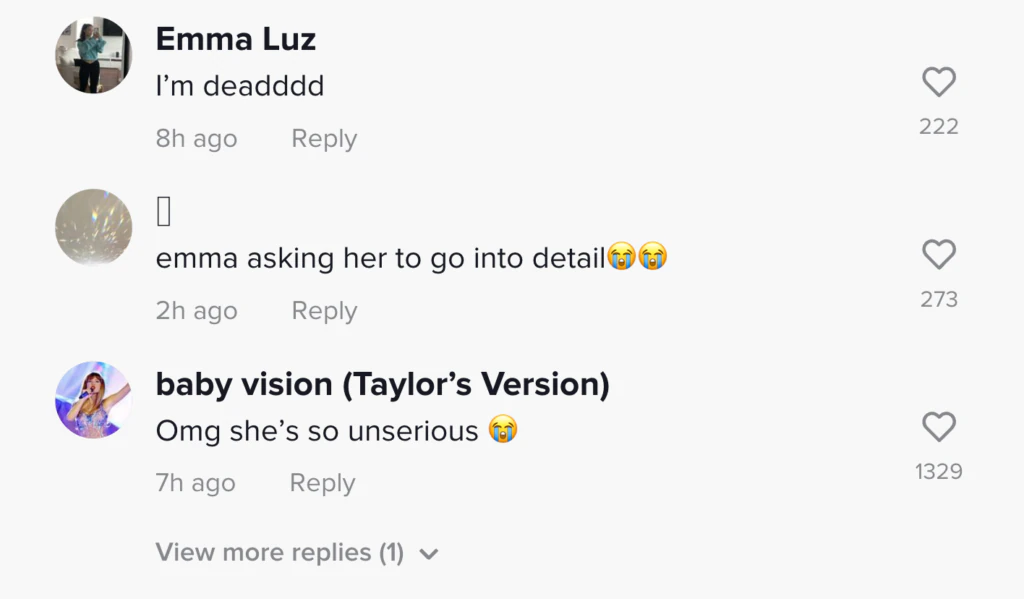Click the 'emma asking her to go into detail' text

380,258
